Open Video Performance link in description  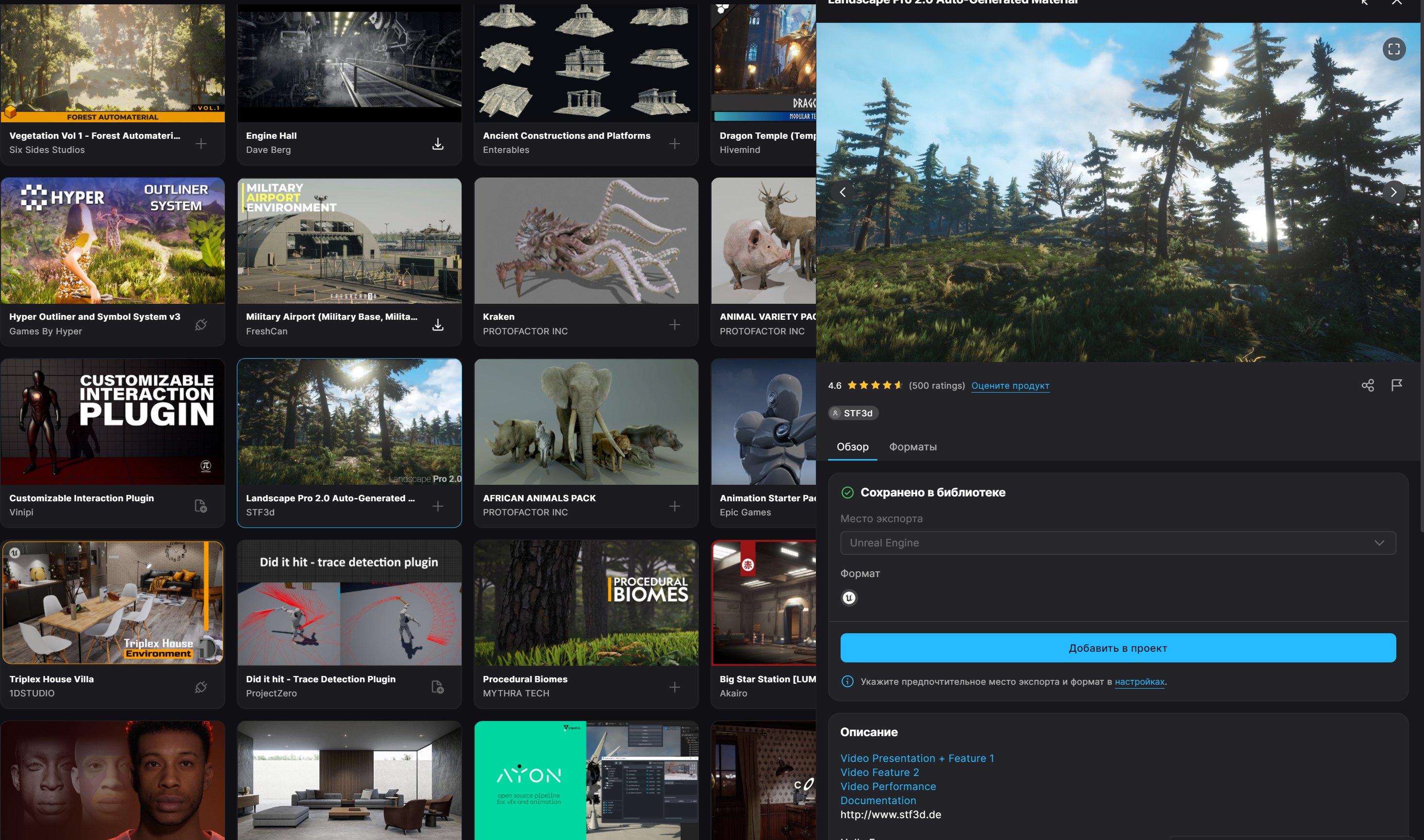click(x=888, y=786)
